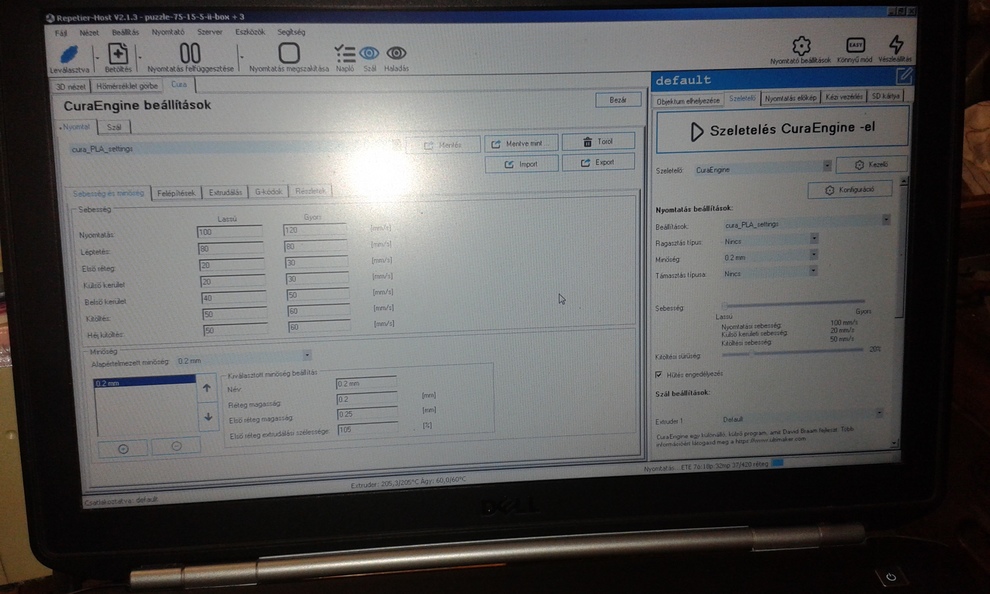Image resolution: width=990 pixels, height=594 pixels.
Task: Click the Export button
Action: coord(598,162)
